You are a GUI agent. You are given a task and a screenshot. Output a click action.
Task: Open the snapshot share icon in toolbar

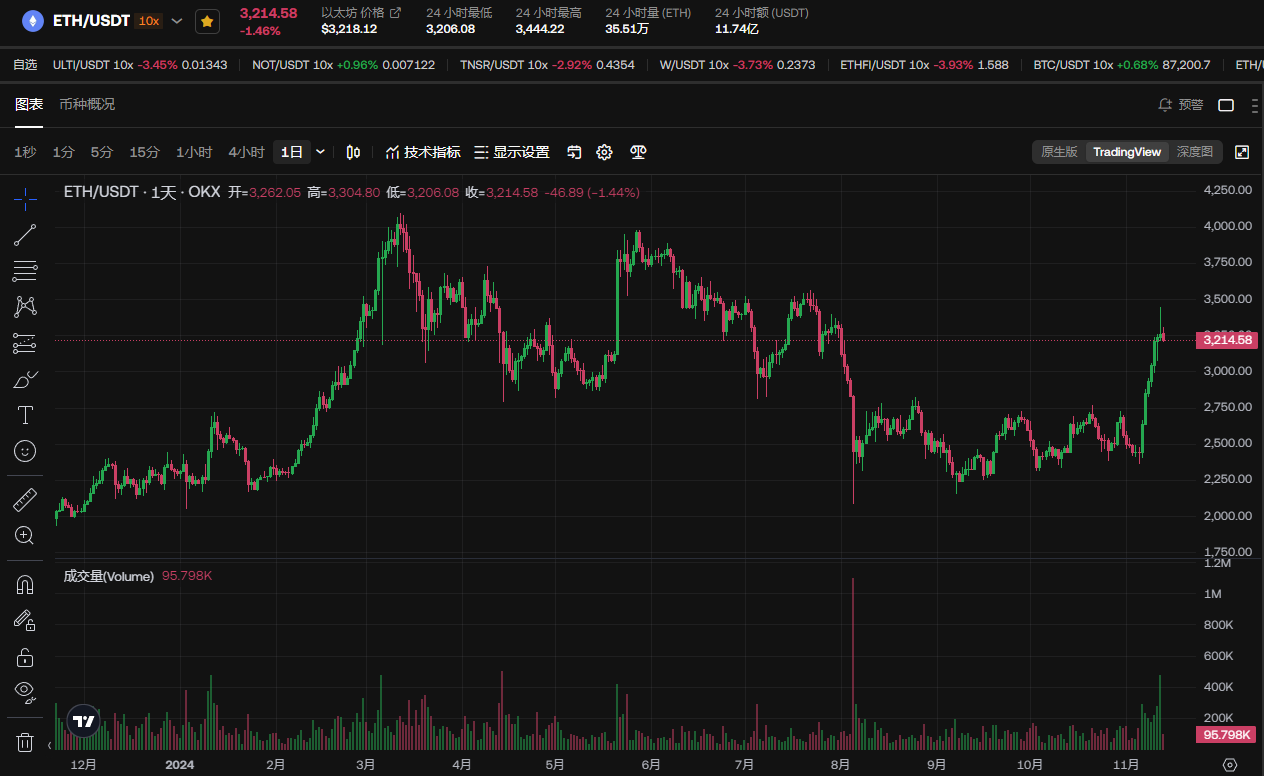(574, 152)
